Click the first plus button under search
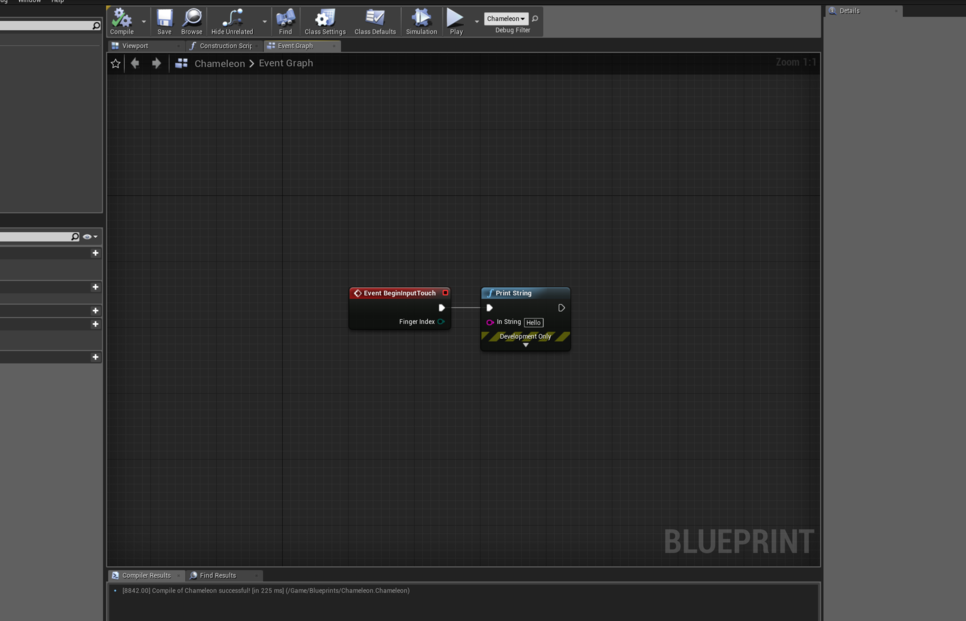Image resolution: width=966 pixels, height=621 pixels. pos(95,253)
